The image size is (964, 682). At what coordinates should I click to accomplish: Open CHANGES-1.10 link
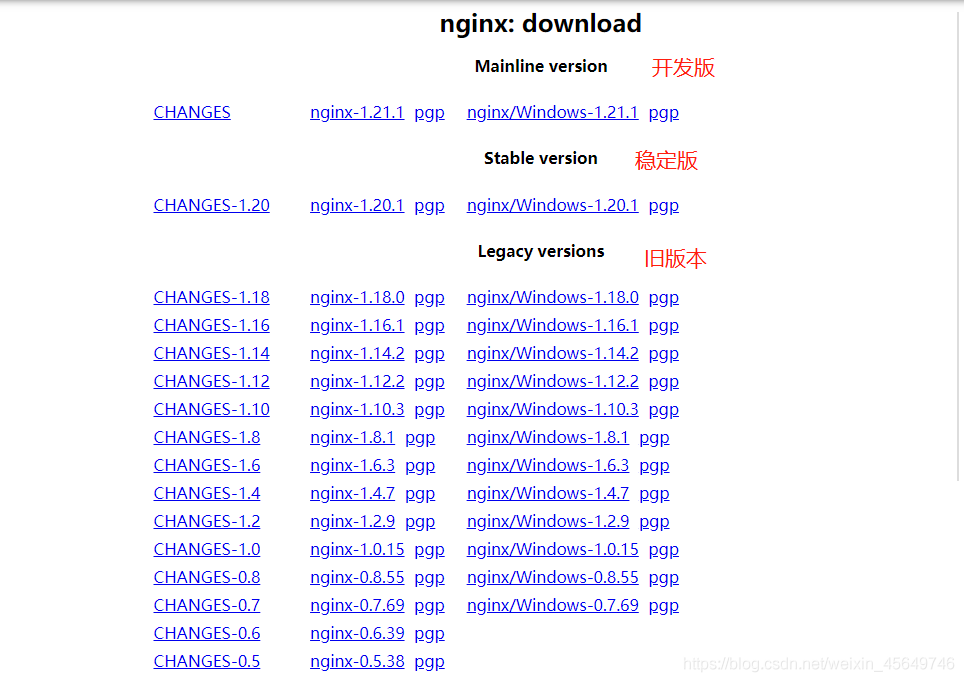(x=211, y=410)
